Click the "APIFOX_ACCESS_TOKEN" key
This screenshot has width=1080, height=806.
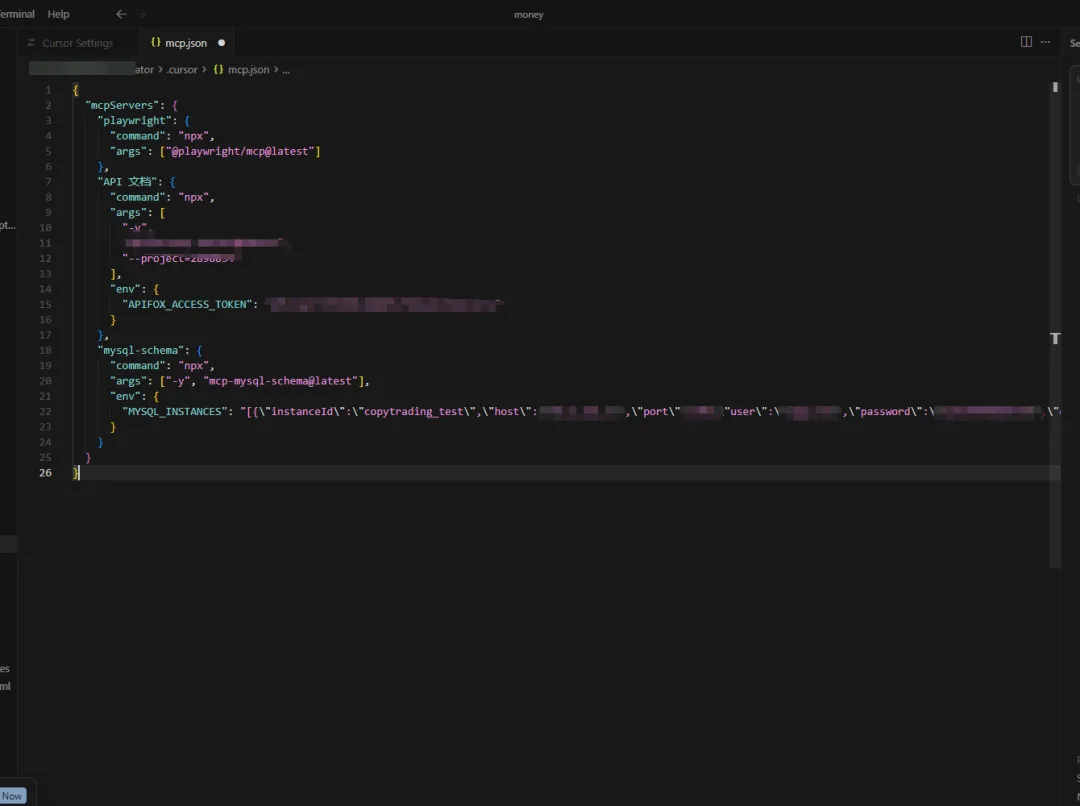click(x=187, y=304)
